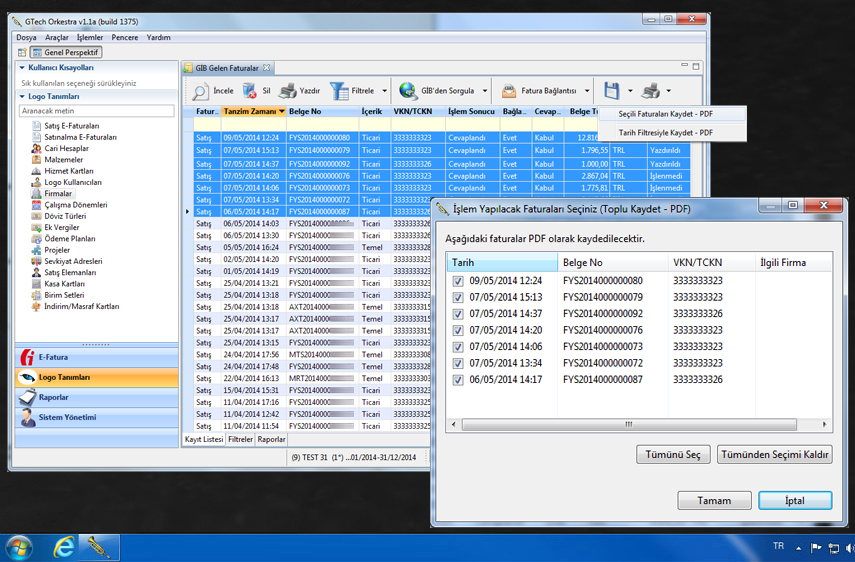This screenshot has height=562, width=855.
Task: Click the İncele magnifier icon
Action: point(200,91)
